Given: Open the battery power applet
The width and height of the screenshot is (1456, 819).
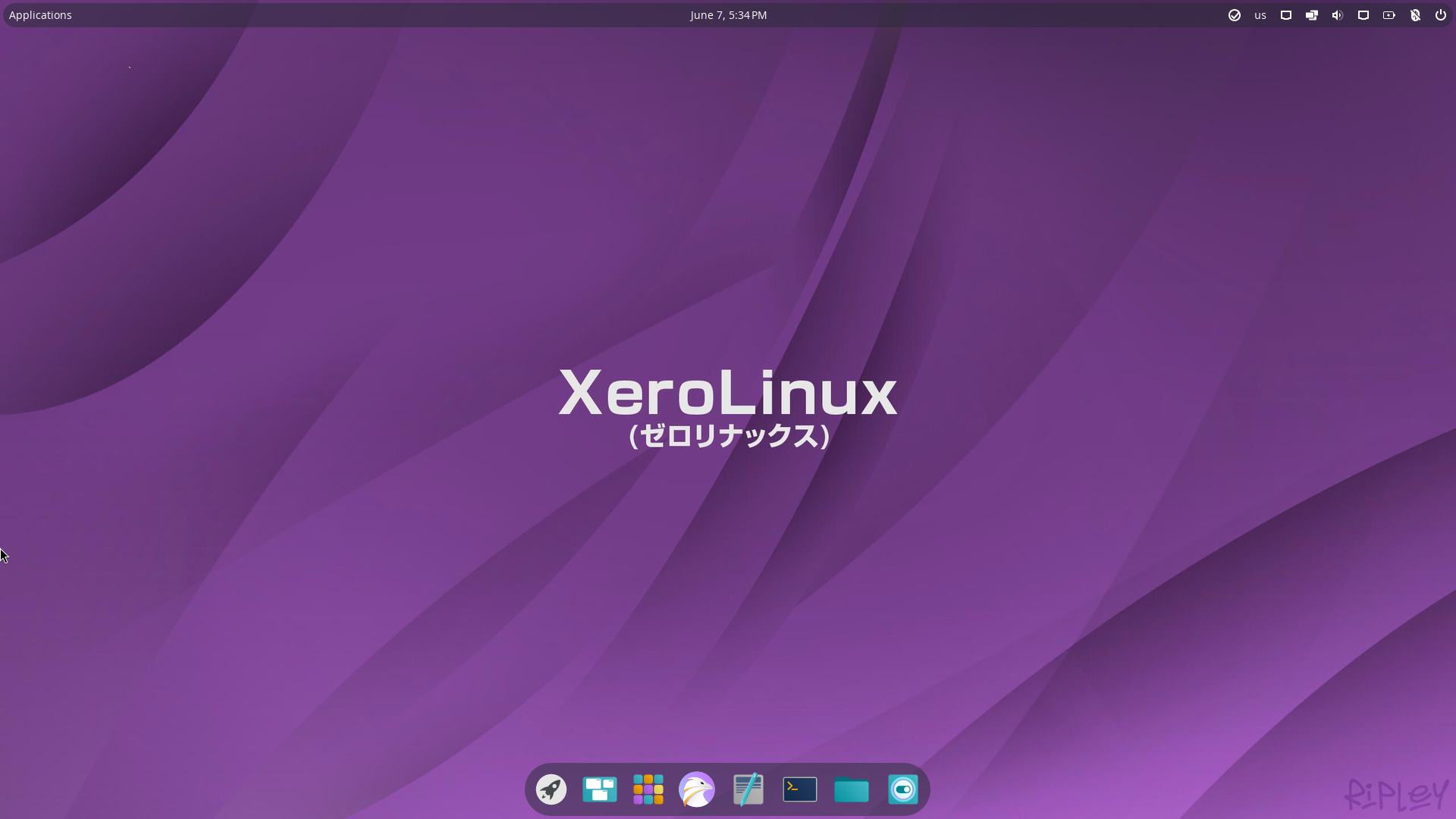Looking at the screenshot, I should (x=1389, y=15).
